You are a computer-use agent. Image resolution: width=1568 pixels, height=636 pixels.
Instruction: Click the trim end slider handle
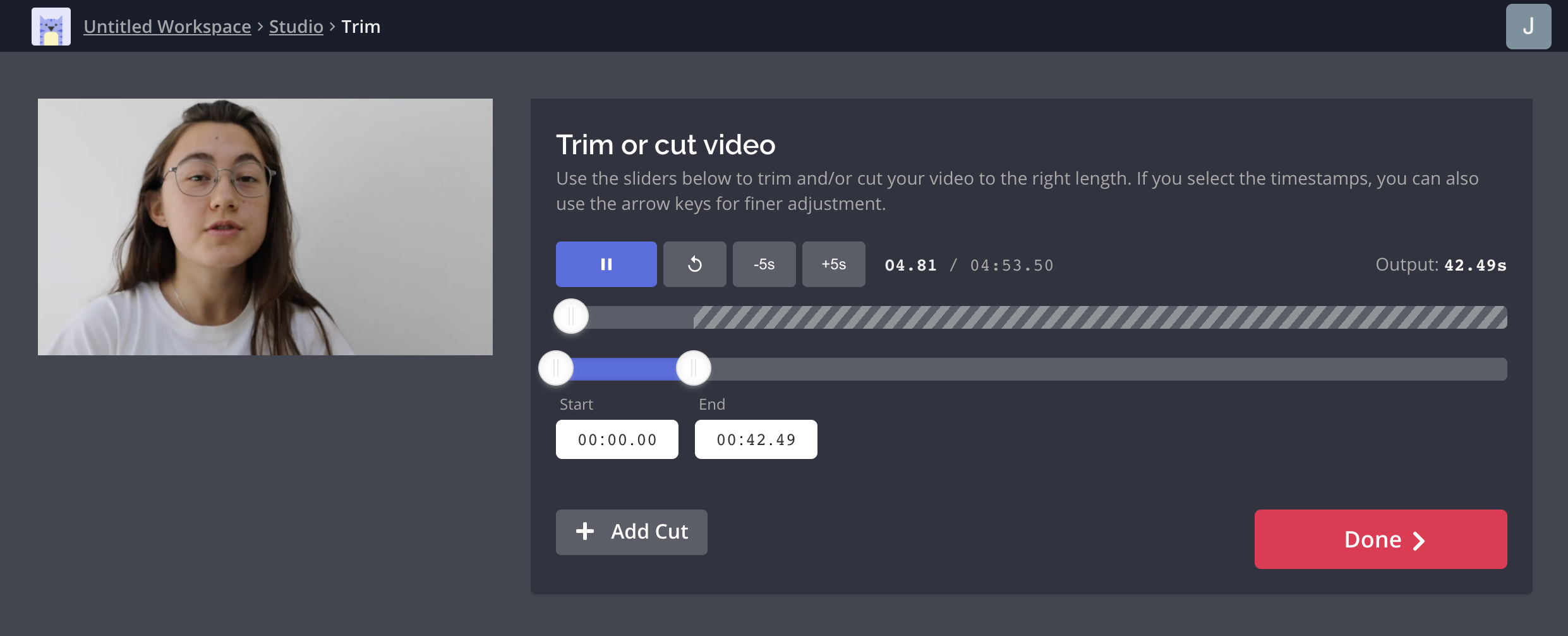pyautogui.click(x=694, y=368)
